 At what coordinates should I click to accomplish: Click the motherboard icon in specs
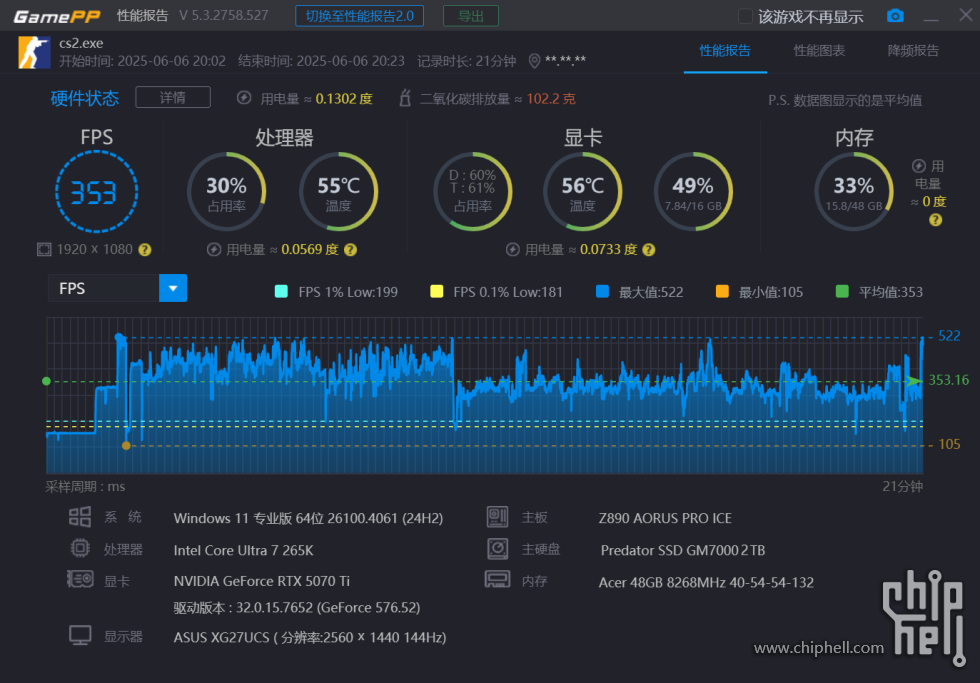(498, 517)
